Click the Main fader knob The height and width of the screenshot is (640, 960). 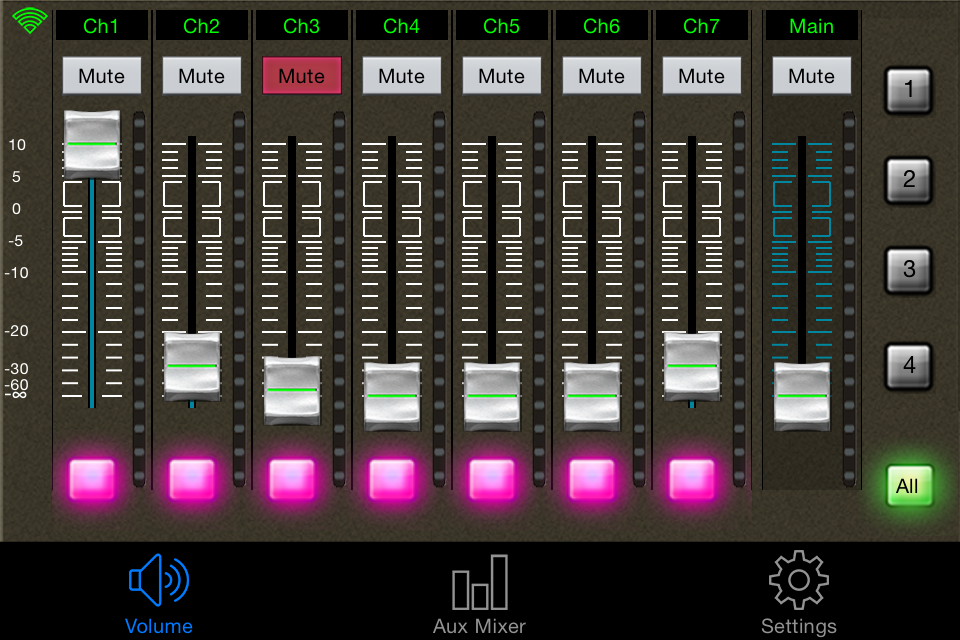pos(802,396)
